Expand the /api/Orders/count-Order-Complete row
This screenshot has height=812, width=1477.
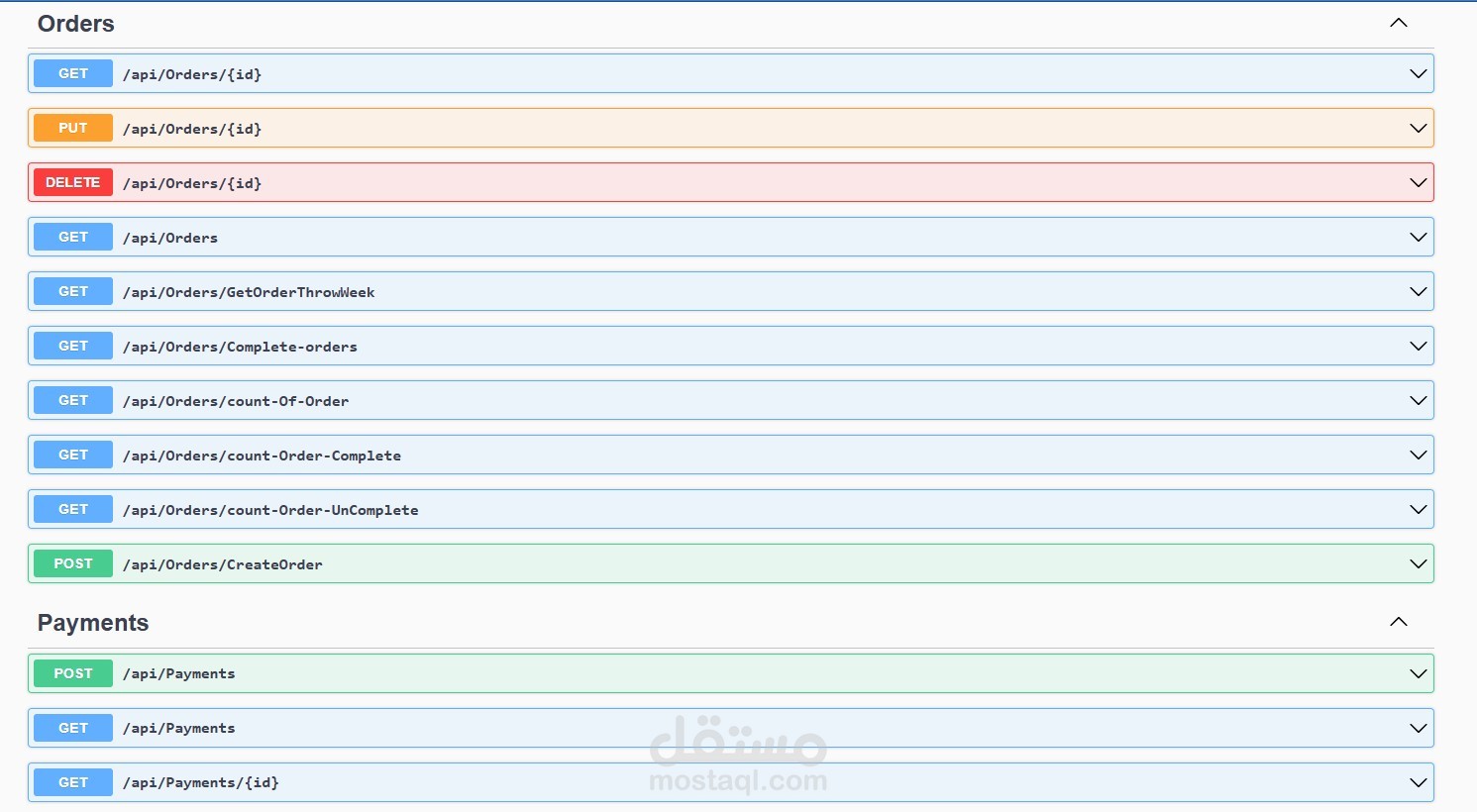coord(1417,454)
